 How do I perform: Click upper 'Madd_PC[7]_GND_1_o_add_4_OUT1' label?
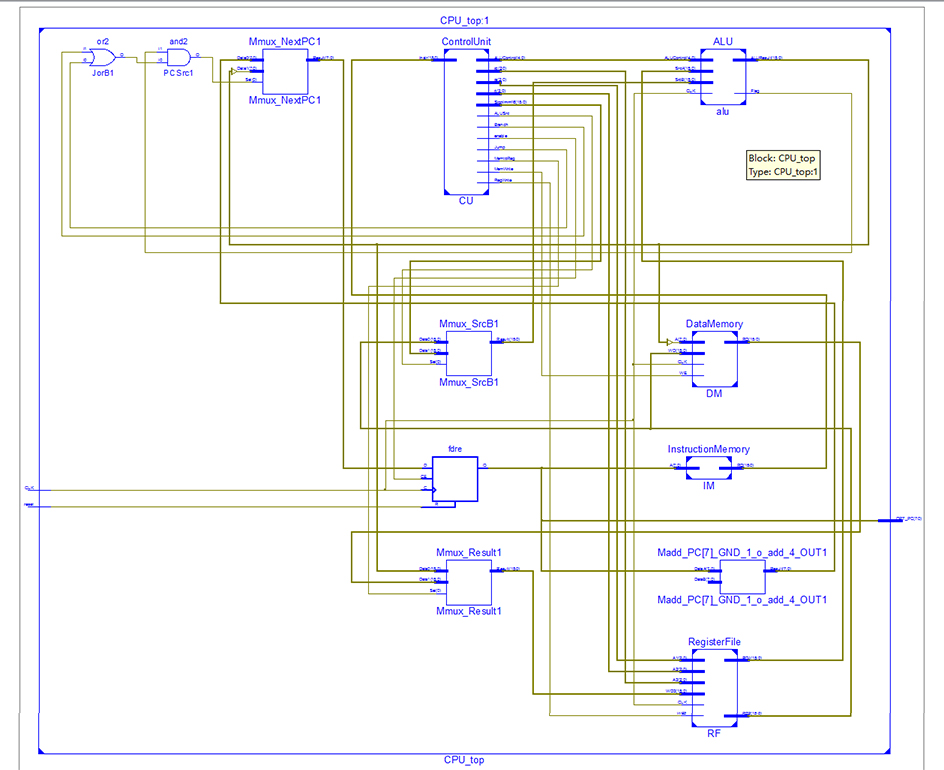[x=742, y=553]
